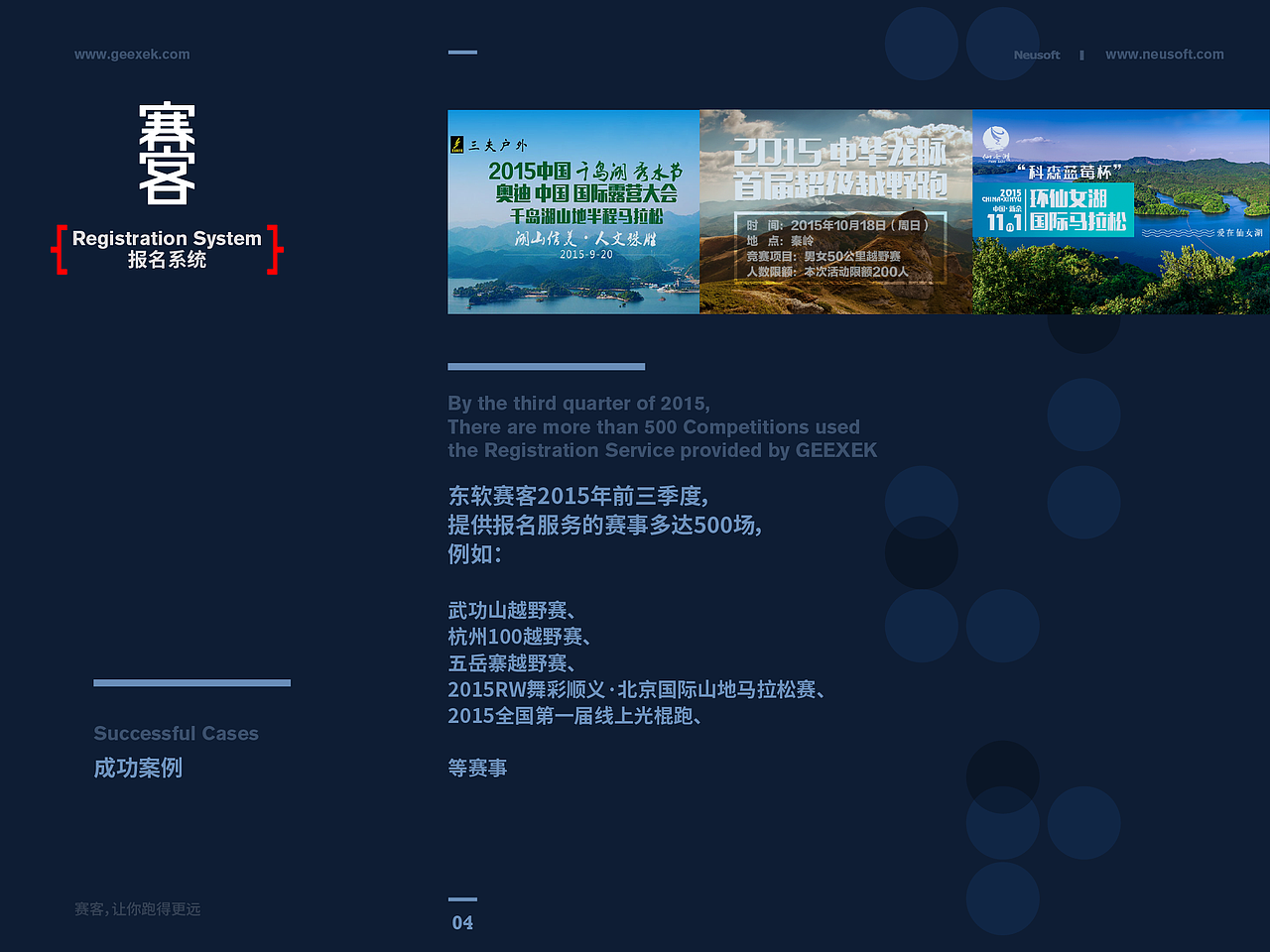Screen dimensions: 1270x952
Task: Click the round logo on the 仙女湖 banner
Action: tap(995, 139)
